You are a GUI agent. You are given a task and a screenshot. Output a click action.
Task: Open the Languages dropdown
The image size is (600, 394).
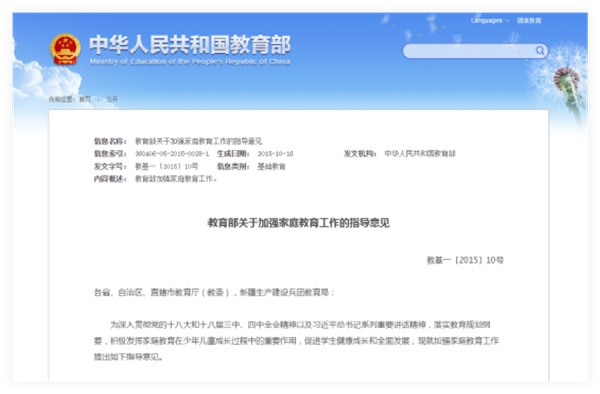(490, 21)
